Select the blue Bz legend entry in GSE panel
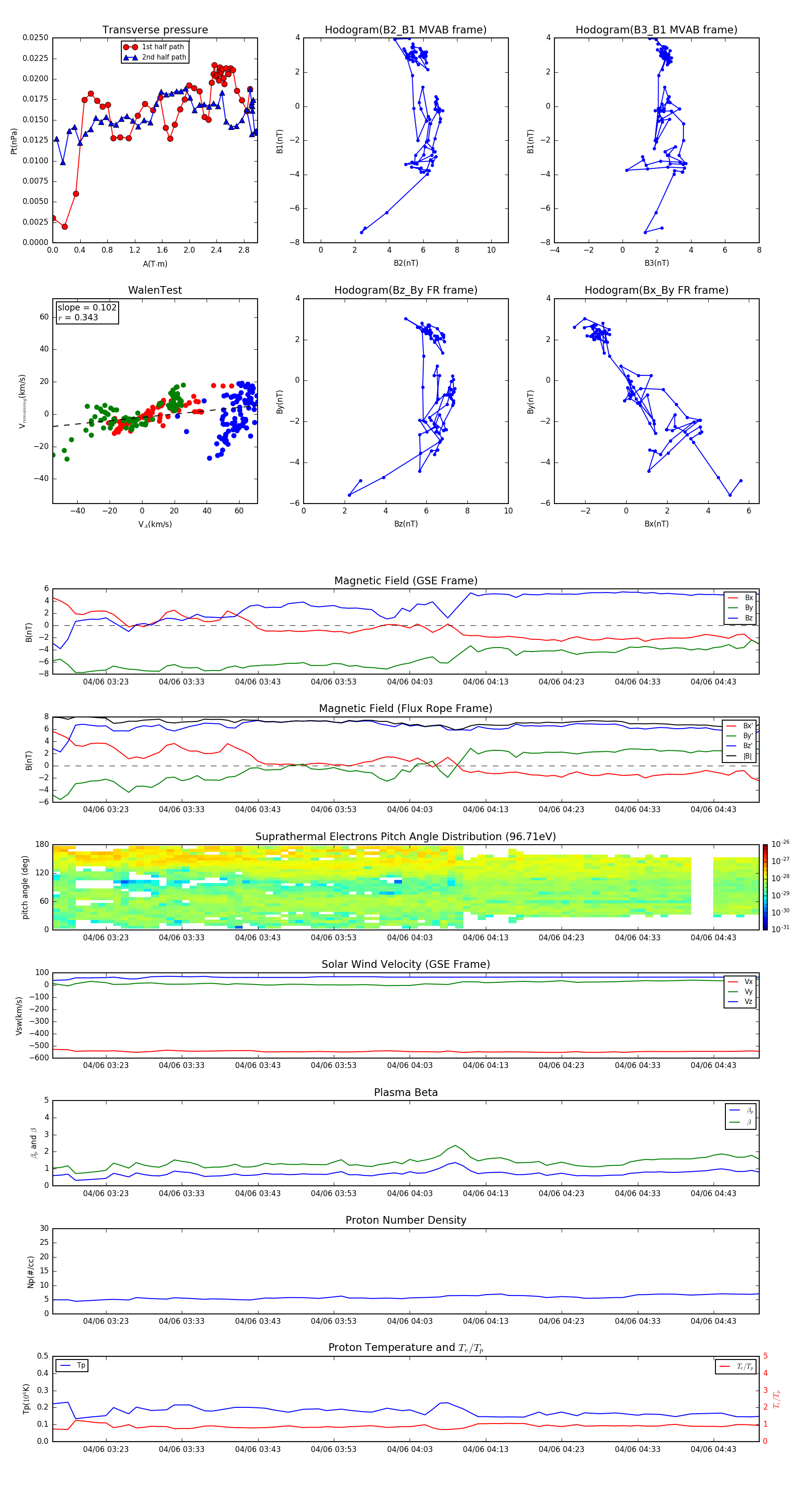The height and width of the screenshot is (1489, 812). pyautogui.click(x=740, y=618)
